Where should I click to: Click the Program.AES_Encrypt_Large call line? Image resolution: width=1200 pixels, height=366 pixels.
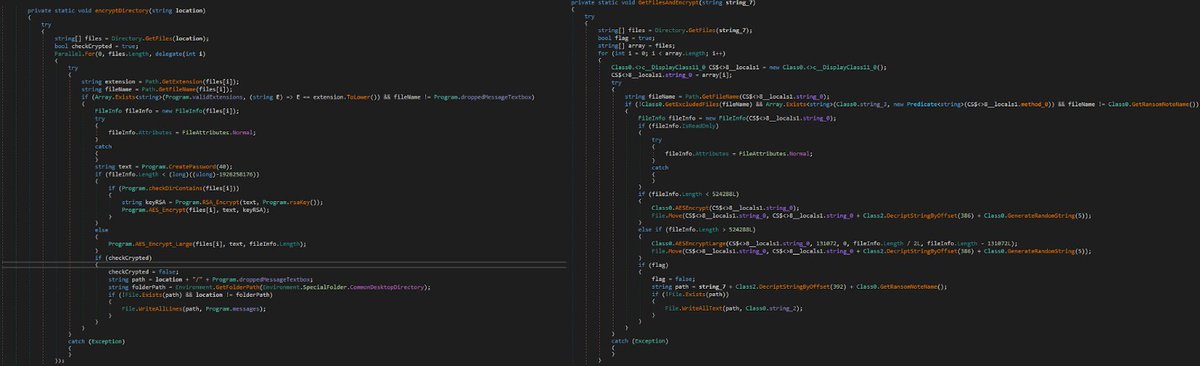206,244
